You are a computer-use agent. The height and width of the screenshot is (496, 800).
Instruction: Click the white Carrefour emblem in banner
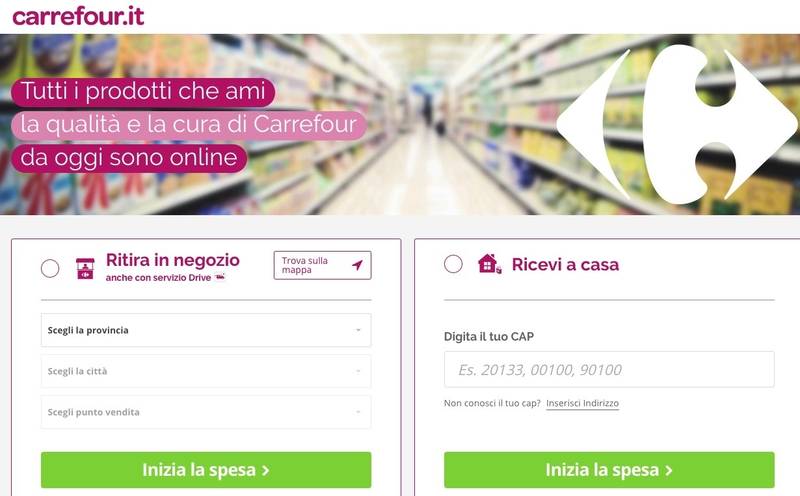[677, 125]
